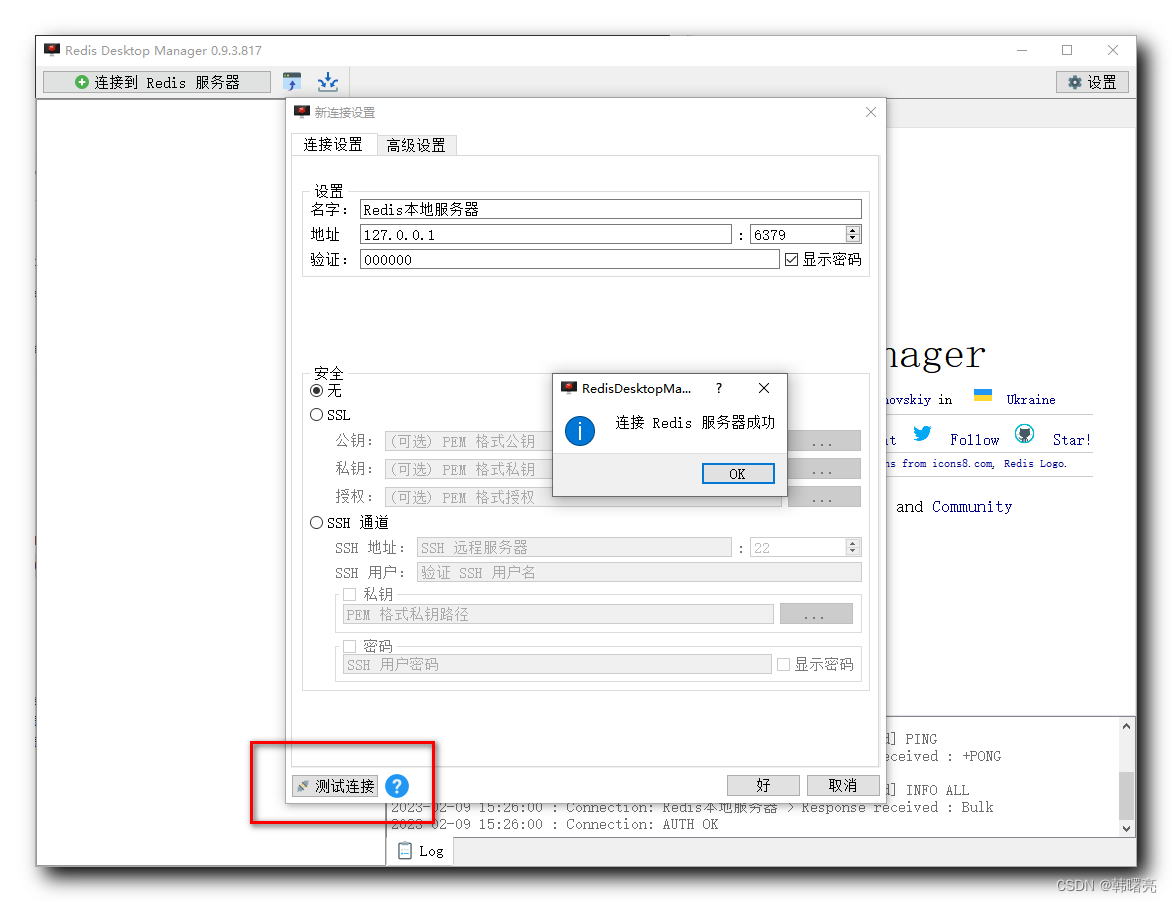Viewport: 1172px width, 902px height.
Task: Decrease port value using down stepper arrow
Action: point(853,239)
